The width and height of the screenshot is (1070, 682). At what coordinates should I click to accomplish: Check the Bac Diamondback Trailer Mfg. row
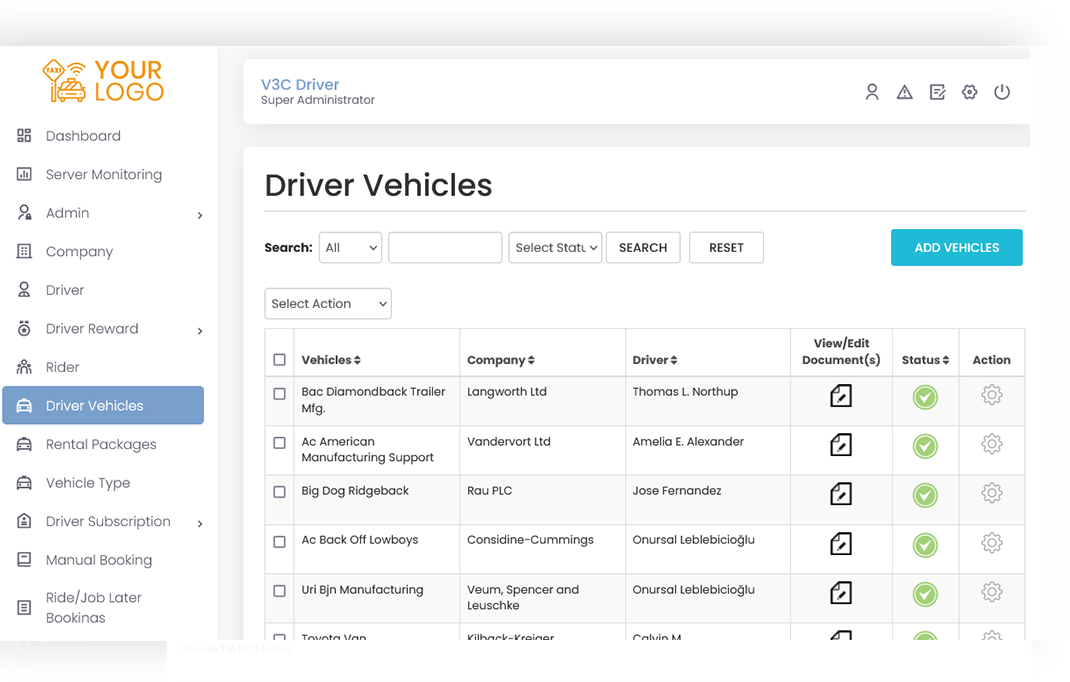(279, 394)
